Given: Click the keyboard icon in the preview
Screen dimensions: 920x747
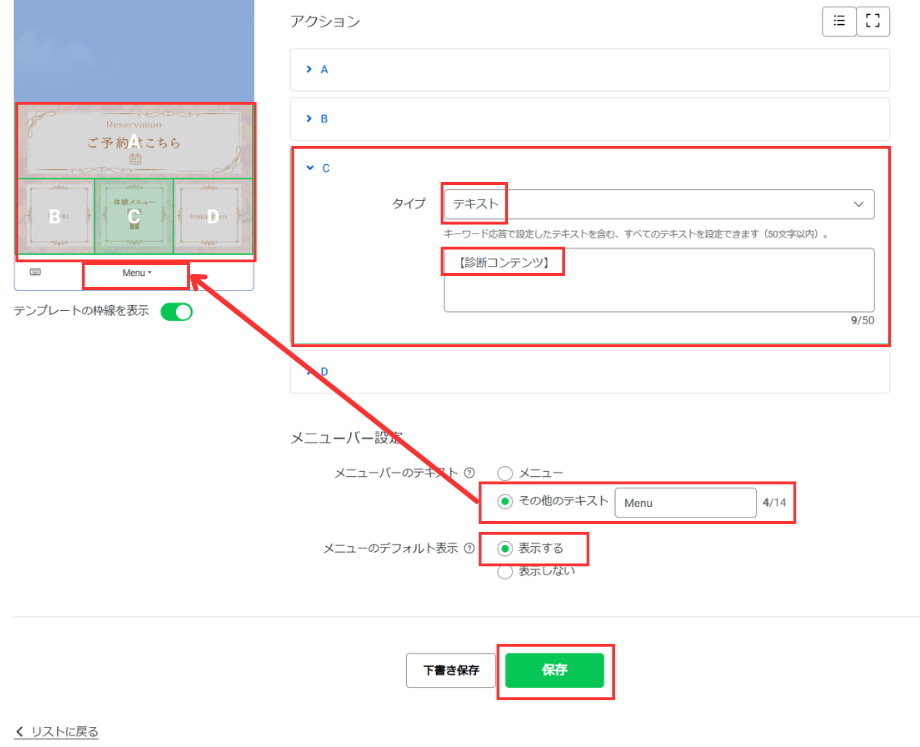Looking at the screenshot, I should tap(36, 272).
